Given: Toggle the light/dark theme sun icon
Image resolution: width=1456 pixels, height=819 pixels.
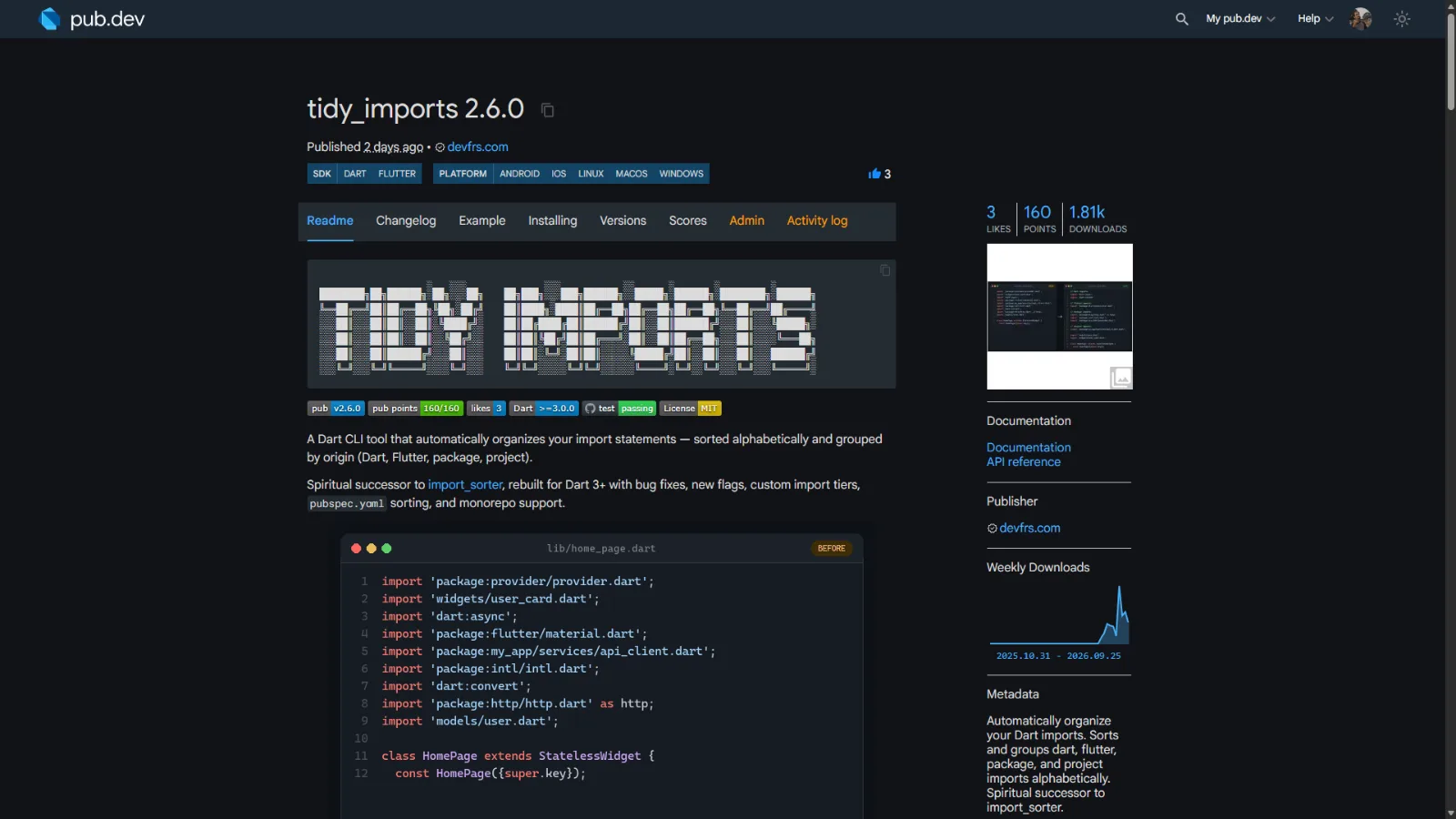Looking at the screenshot, I should 1402,18.
